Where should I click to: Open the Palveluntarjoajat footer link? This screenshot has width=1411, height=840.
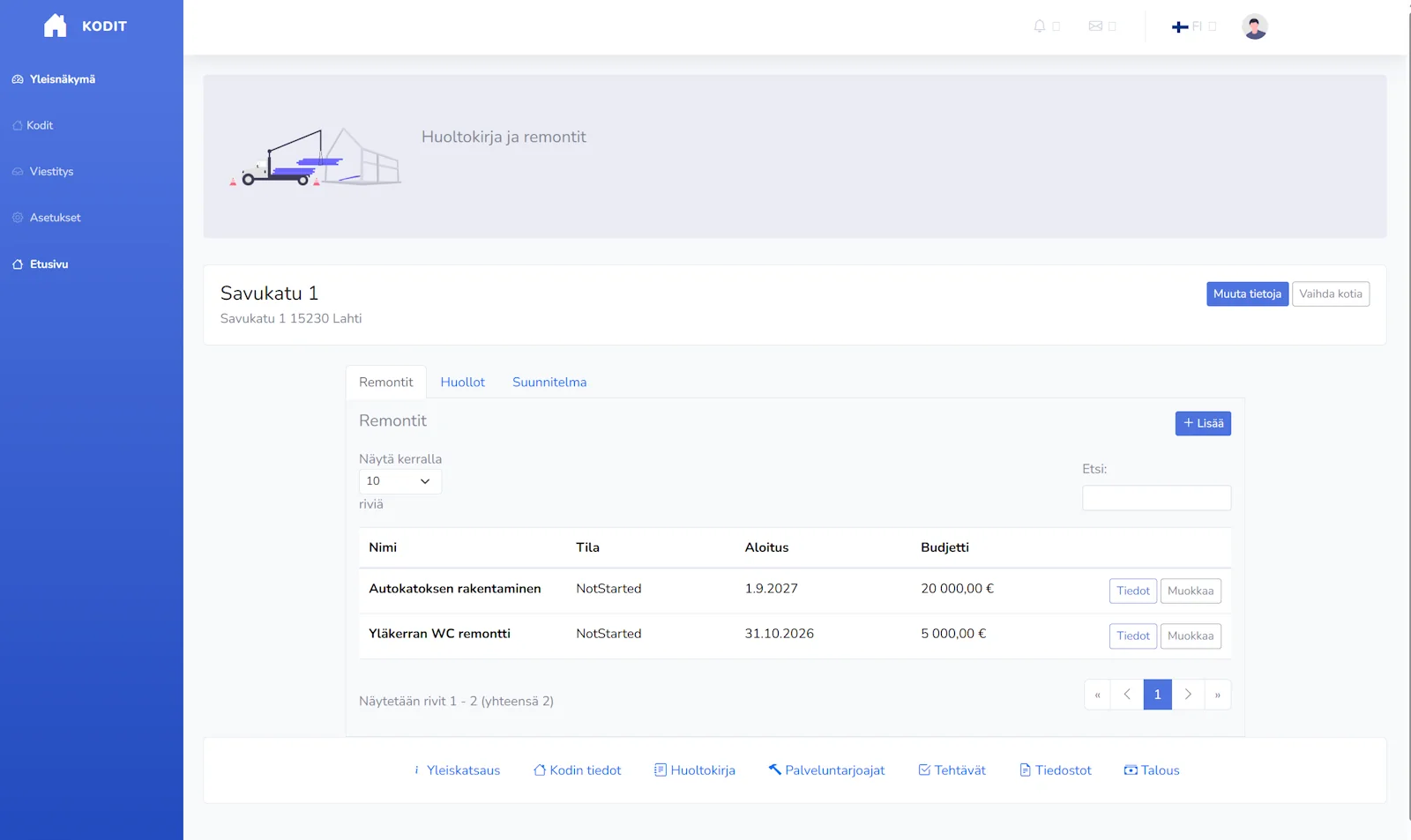[826, 770]
